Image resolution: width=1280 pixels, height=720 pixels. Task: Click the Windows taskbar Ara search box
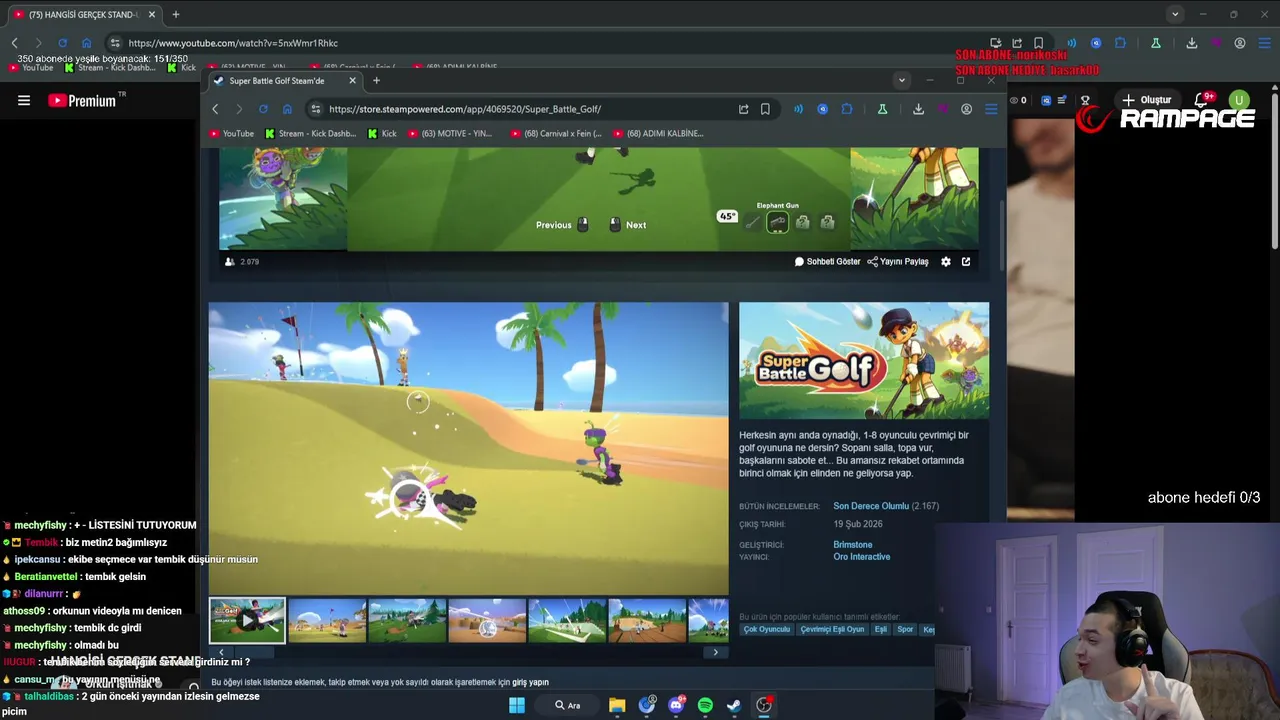568,705
